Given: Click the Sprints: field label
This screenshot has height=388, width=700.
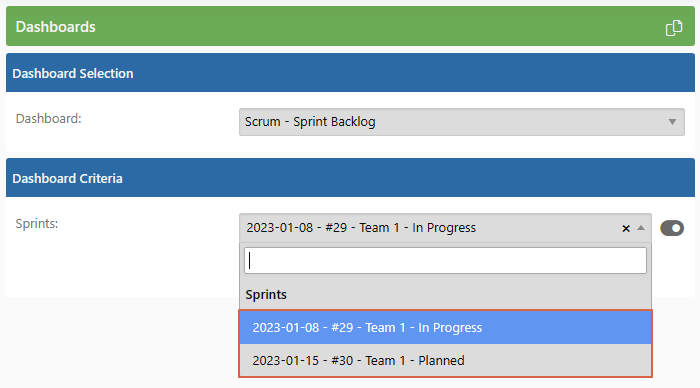Looking at the screenshot, I should point(37,223).
